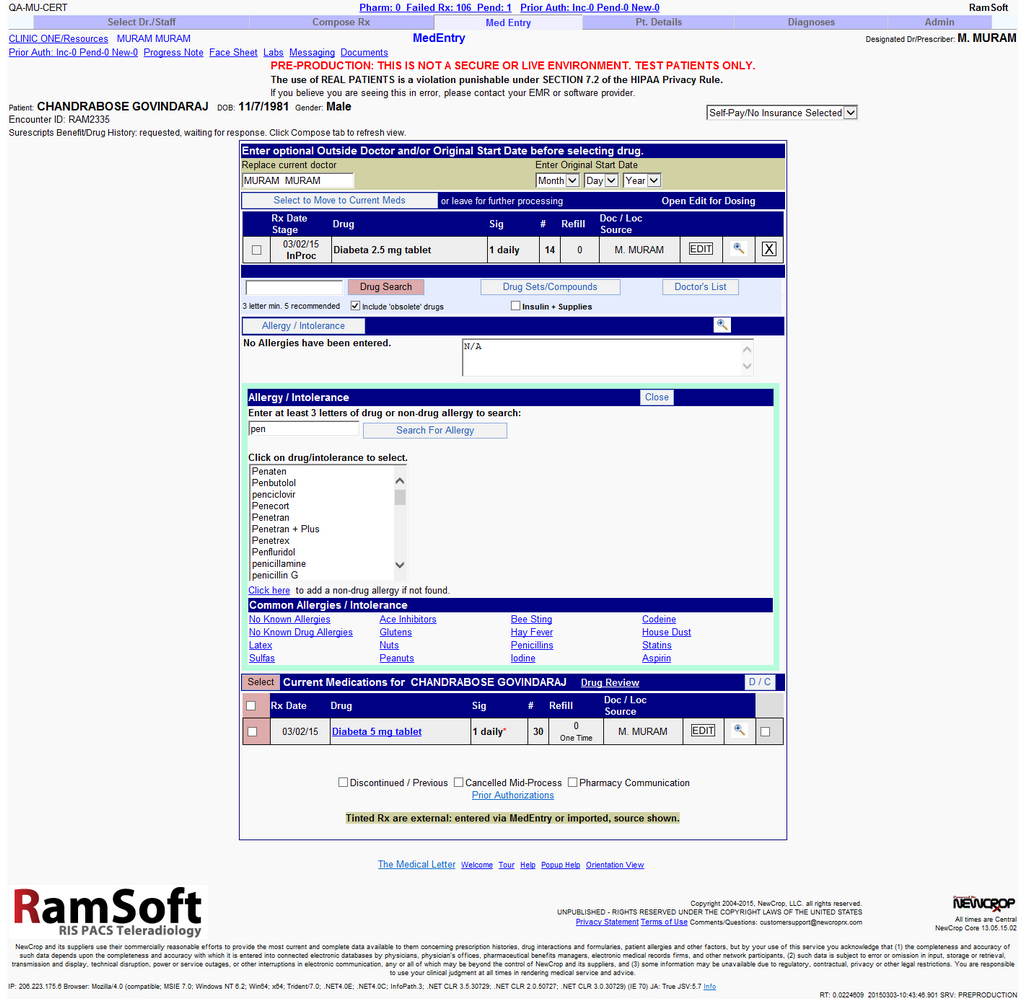The width and height of the screenshot is (1024, 999).
Task: Enable the Insulin + Supplies checkbox
Action: coord(515,305)
